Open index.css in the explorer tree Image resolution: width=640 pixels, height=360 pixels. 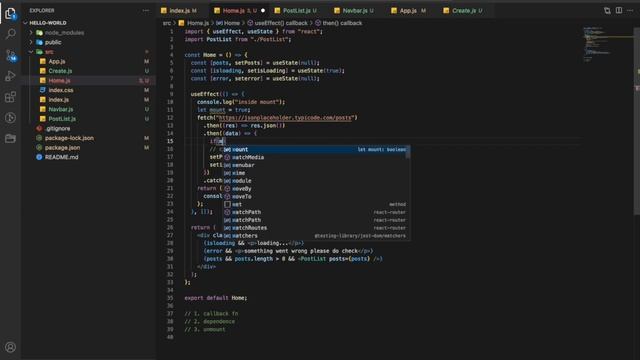click(x=89, y=90)
